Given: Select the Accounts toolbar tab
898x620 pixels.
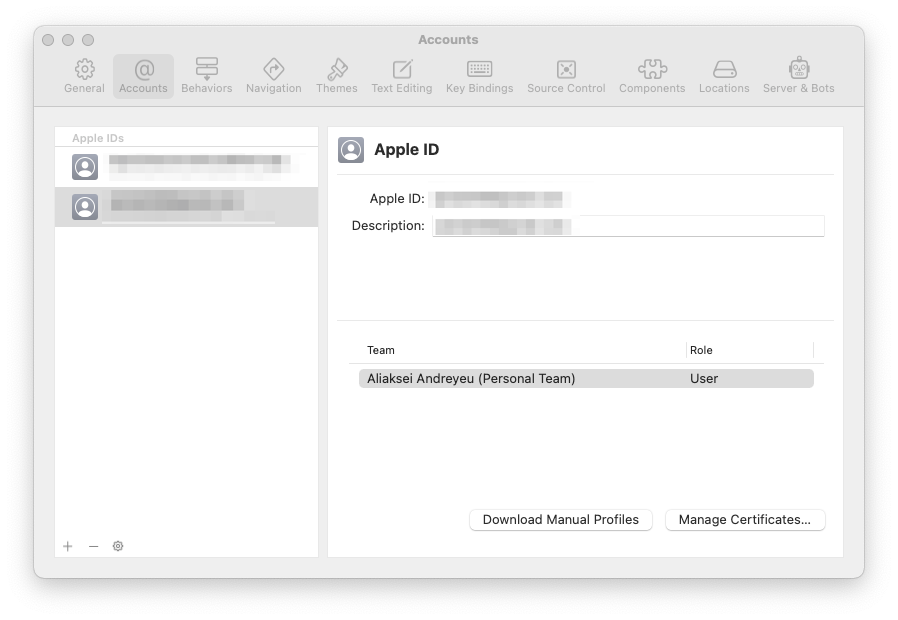Looking at the screenshot, I should [143, 75].
